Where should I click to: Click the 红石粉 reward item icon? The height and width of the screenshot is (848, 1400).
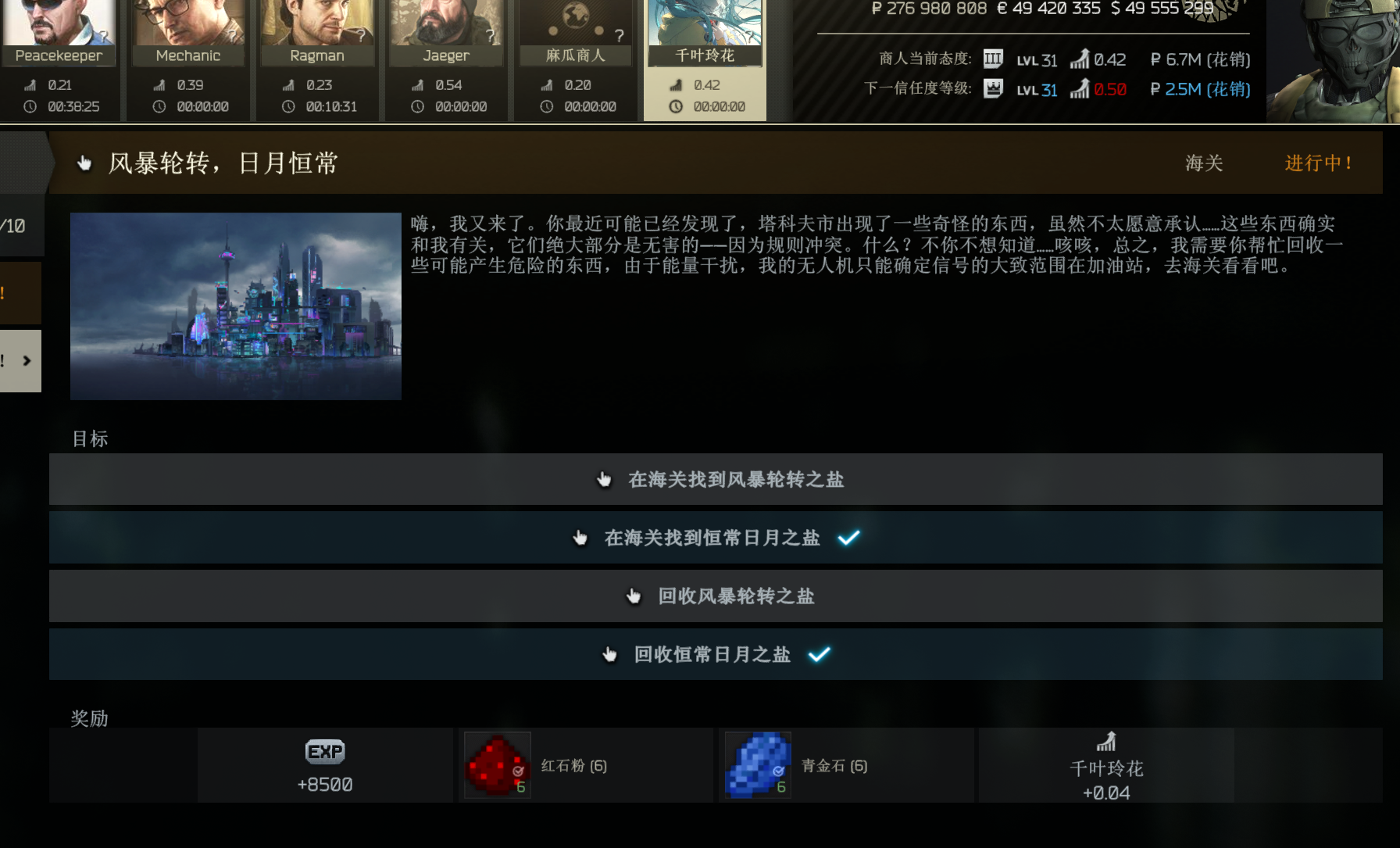click(498, 764)
